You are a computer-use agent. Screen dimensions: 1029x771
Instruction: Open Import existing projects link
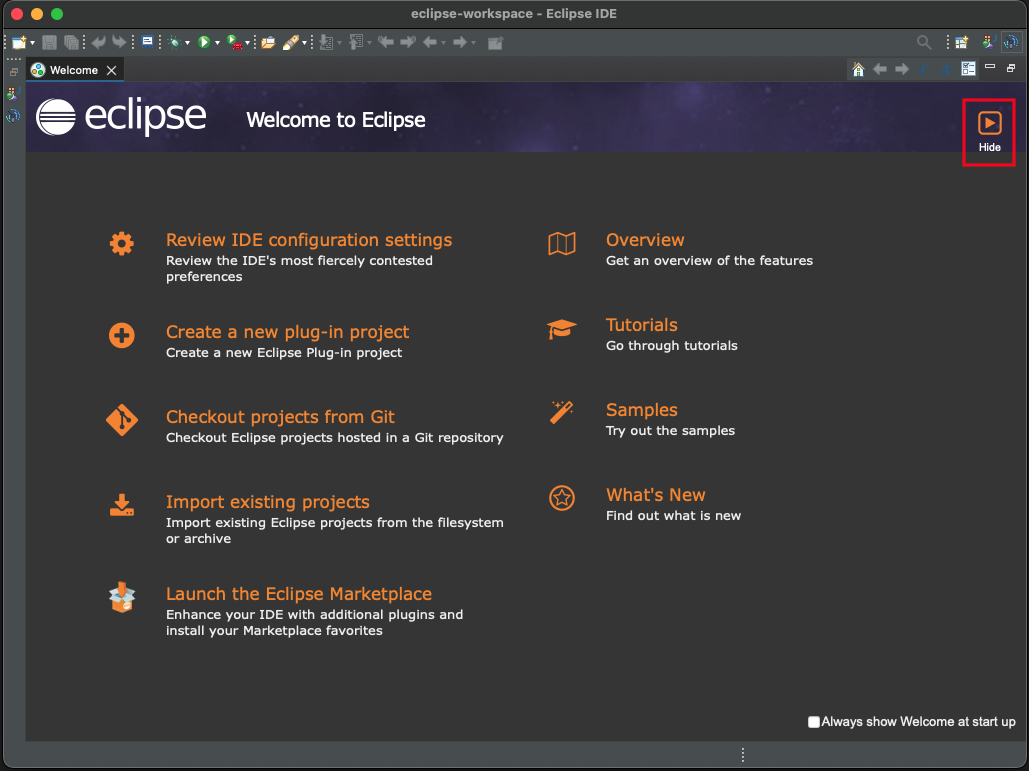[268, 501]
